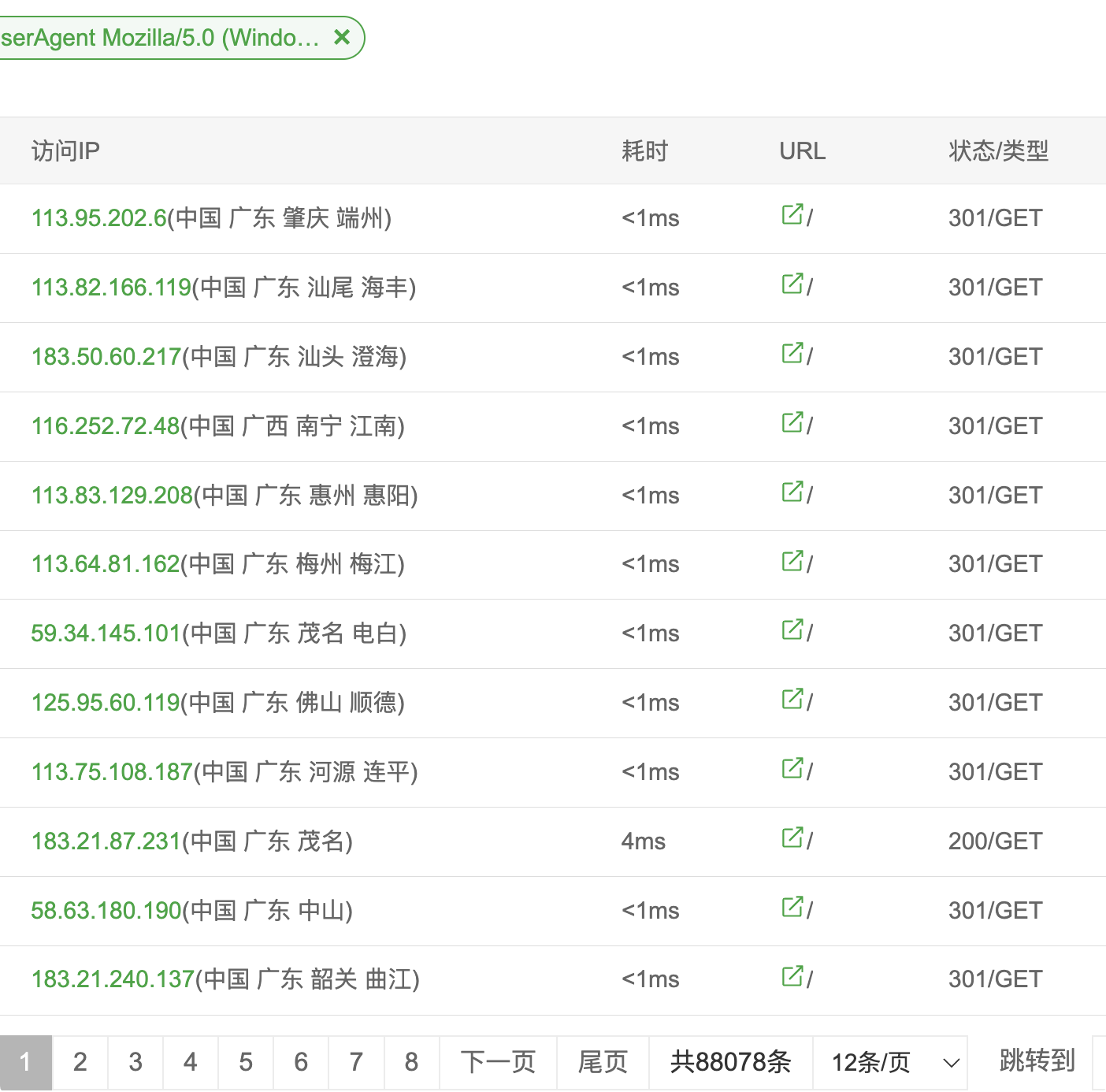Image resolution: width=1106 pixels, height=1092 pixels.
Task: Open URL icon for 125.95.60.119 row
Action: click(792, 699)
